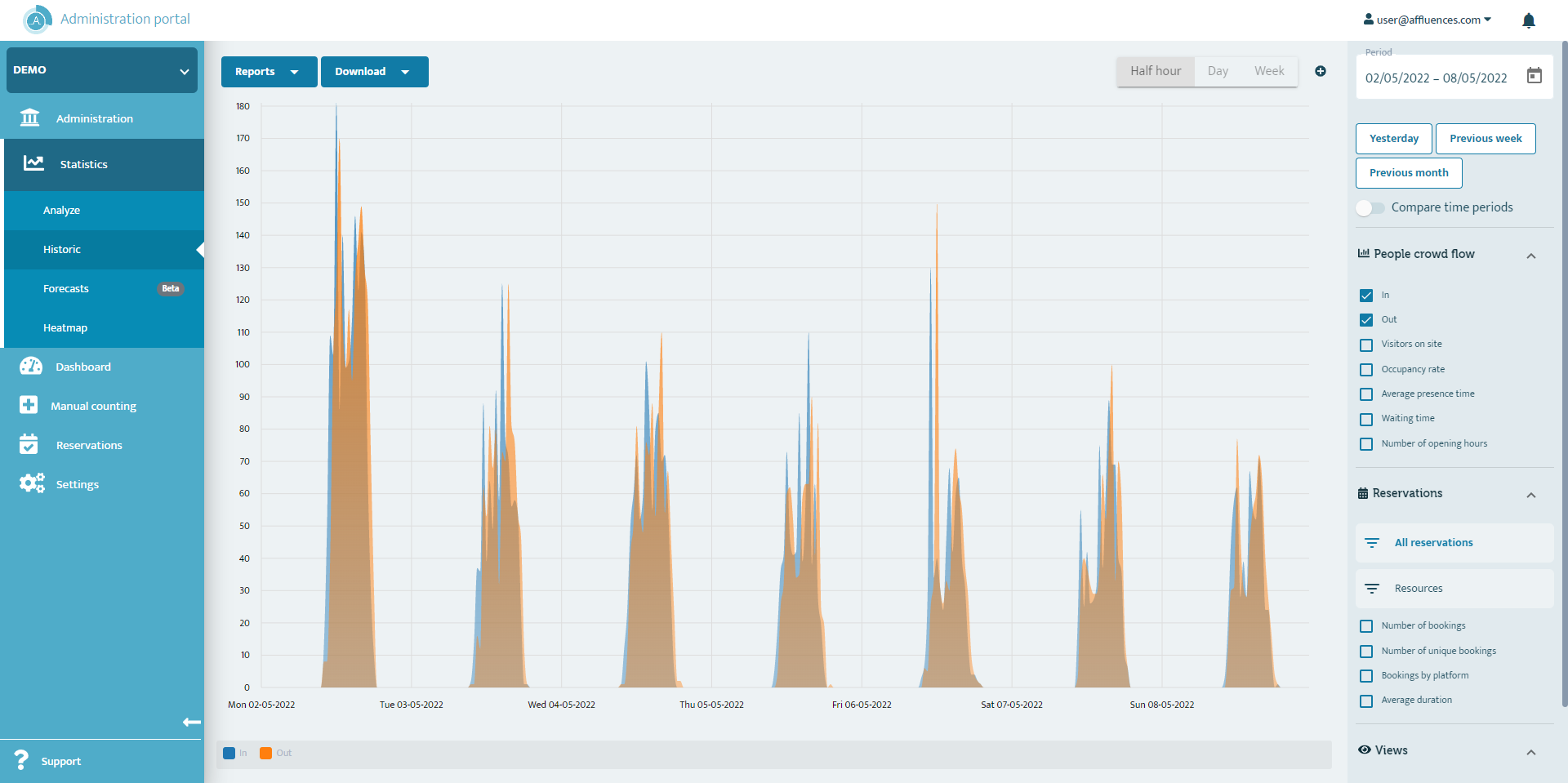
Task: Click the orange Out legend swatch
Action: click(265, 753)
